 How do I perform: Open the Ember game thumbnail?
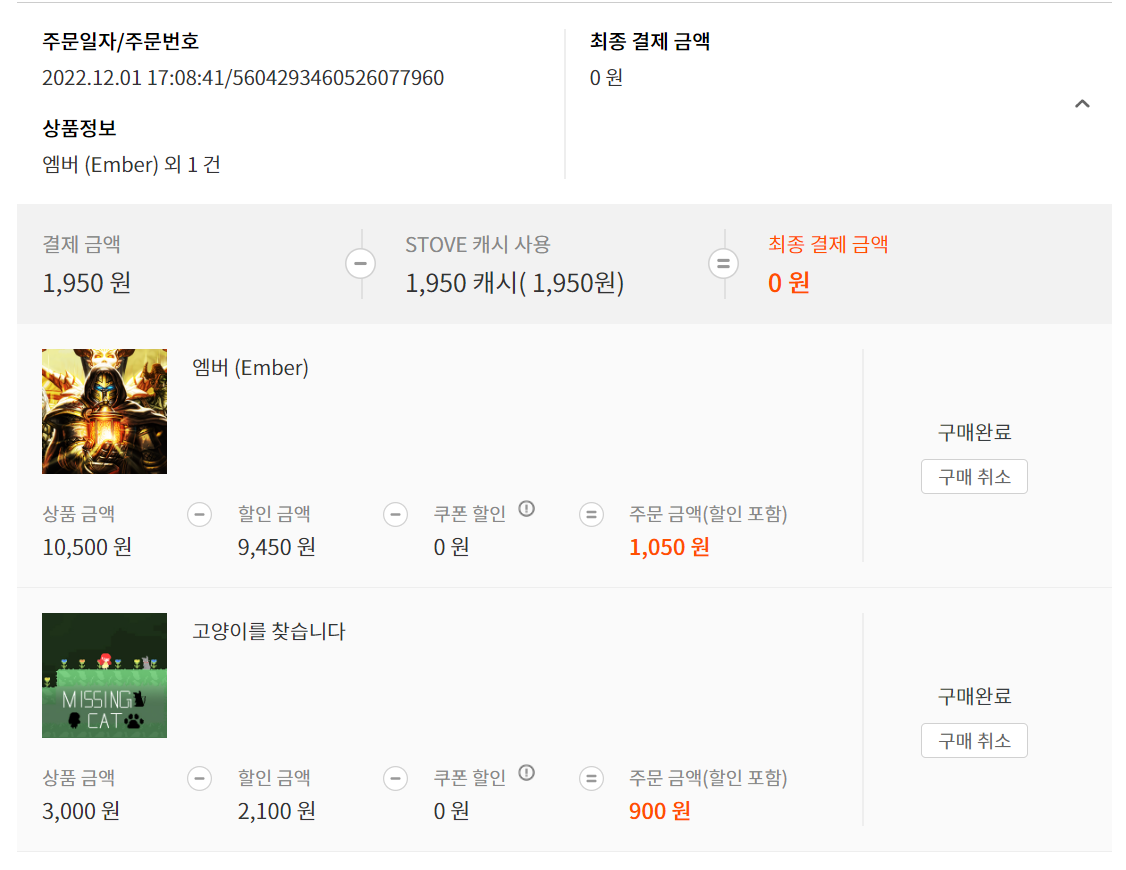click(x=104, y=411)
